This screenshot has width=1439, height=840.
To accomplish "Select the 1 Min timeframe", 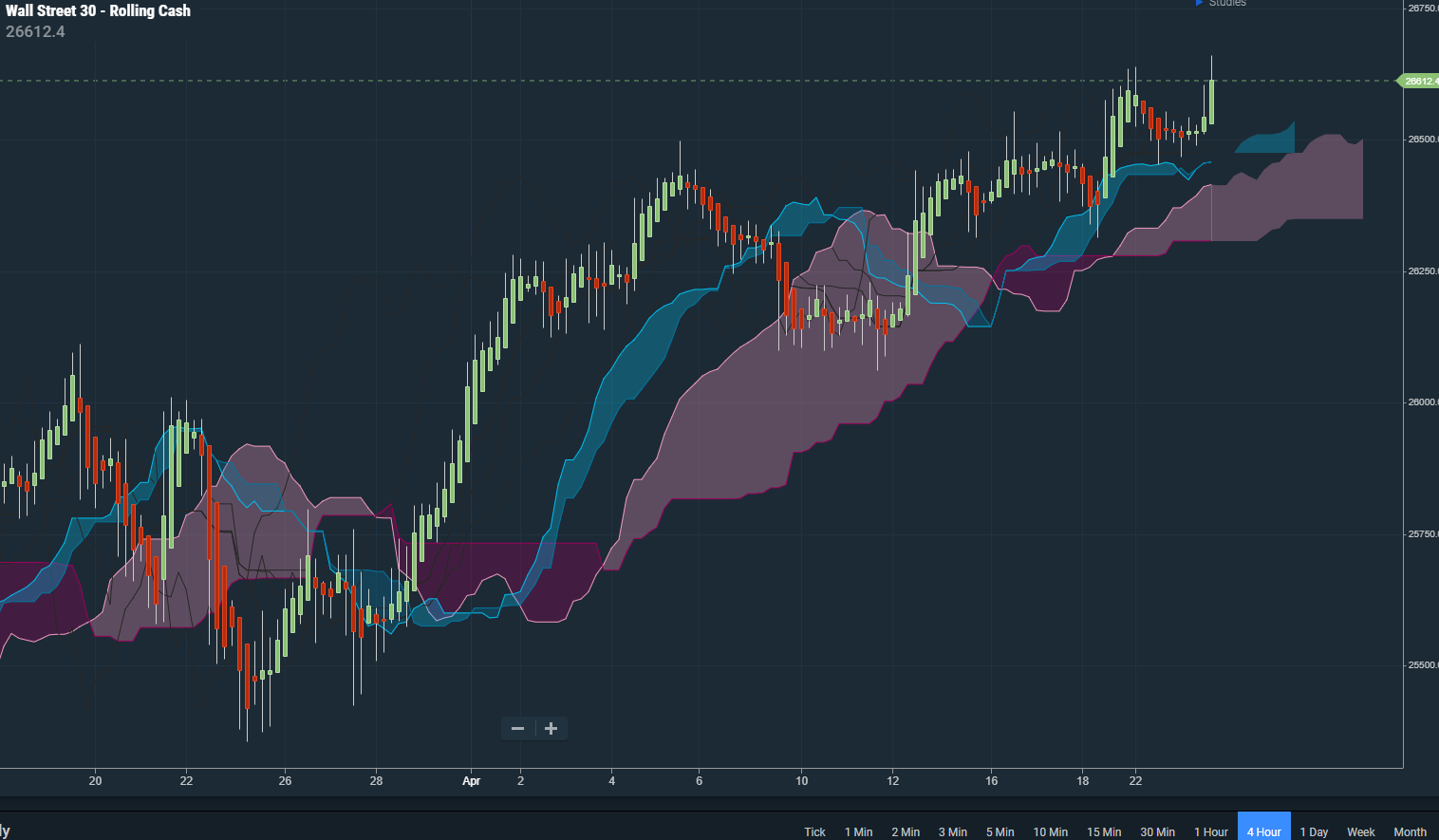I will [x=859, y=831].
